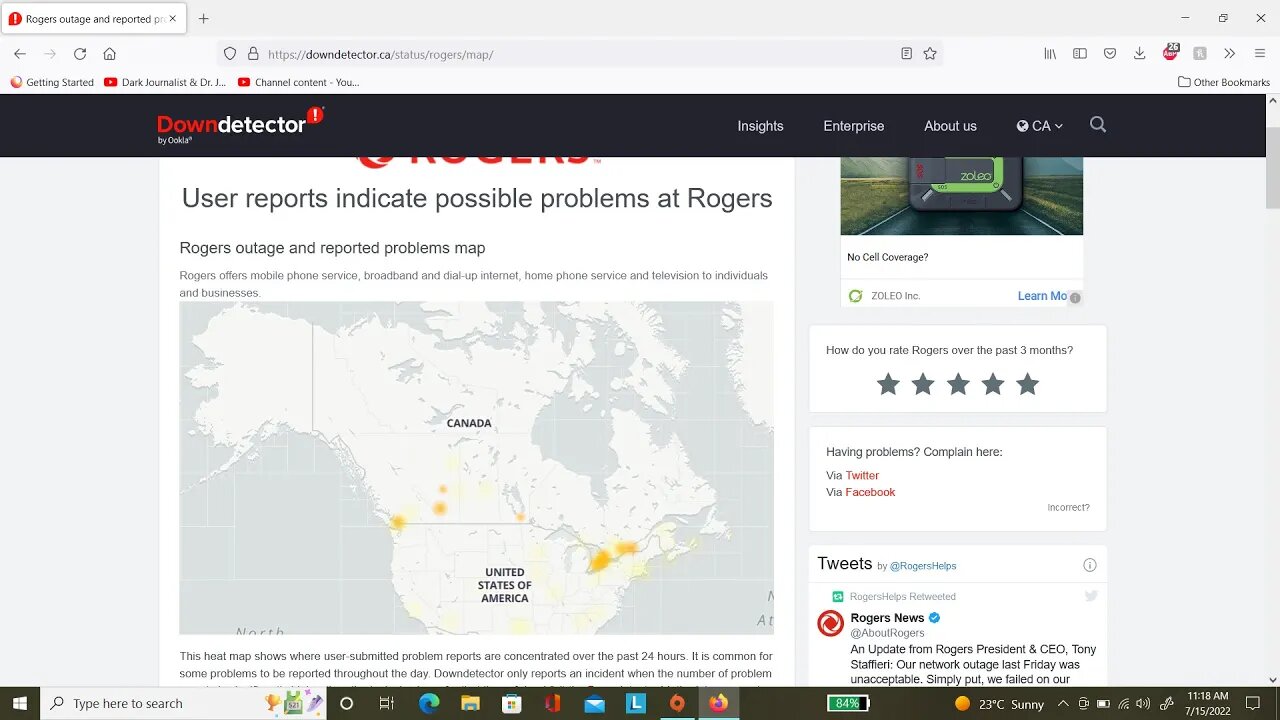Launch Microsoft Edge from taskbar
Image resolution: width=1280 pixels, height=720 pixels.
pyautogui.click(x=429, y=703)
